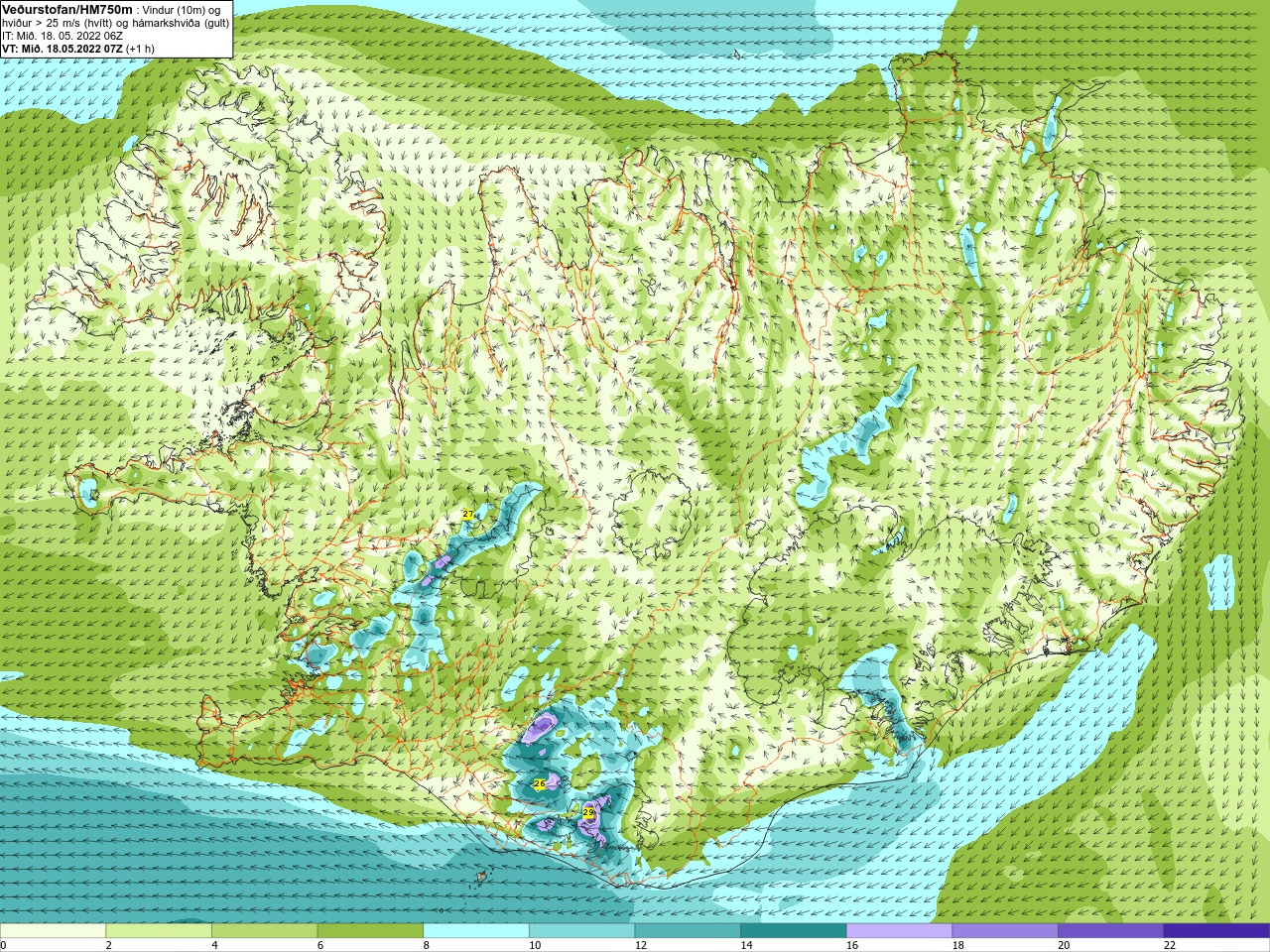Viewport: 1270px width, 952px height.
Task: Click the legend scale value 6
Action: coord(321,945)
